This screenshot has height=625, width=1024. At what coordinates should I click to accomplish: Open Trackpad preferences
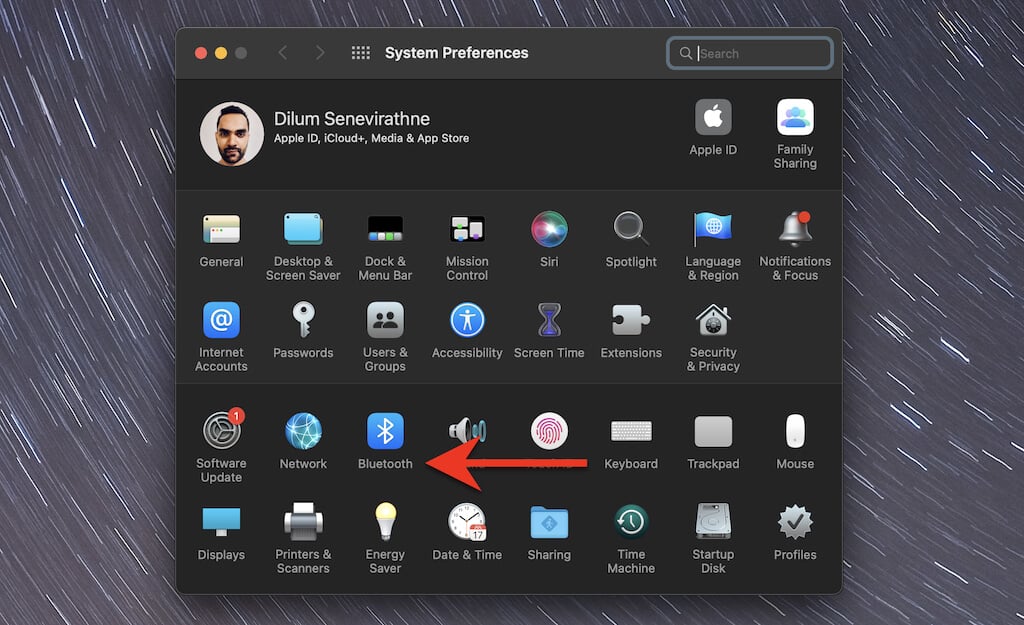tap(712, 431)
